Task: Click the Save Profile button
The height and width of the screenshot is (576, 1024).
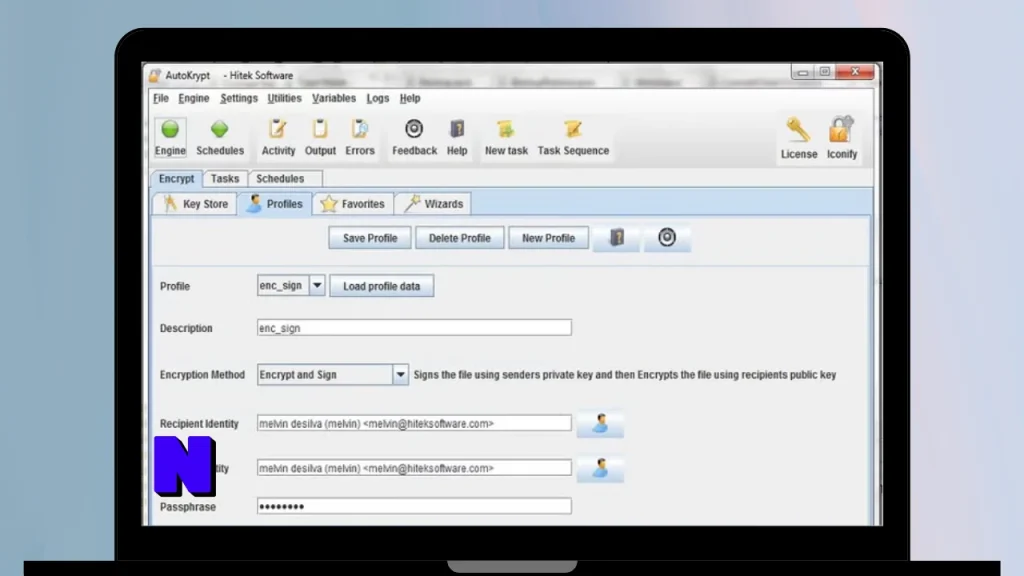Action: 370,238
